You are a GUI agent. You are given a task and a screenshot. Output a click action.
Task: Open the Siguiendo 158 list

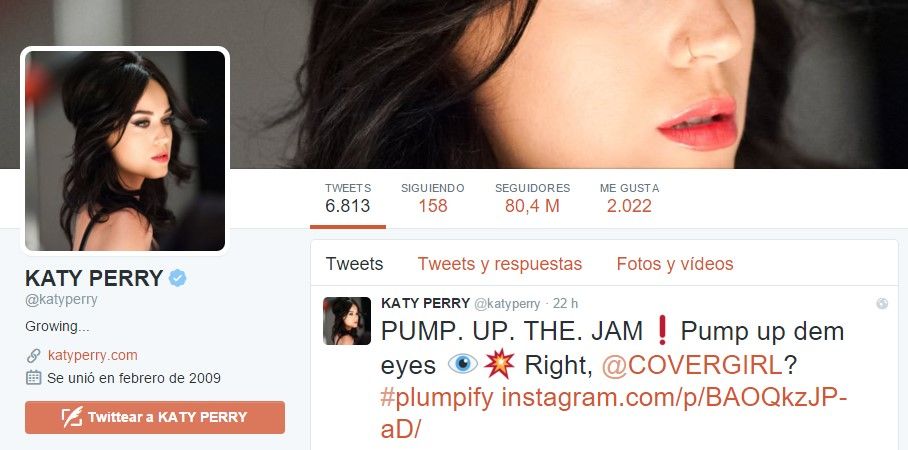tap(433, 198)
